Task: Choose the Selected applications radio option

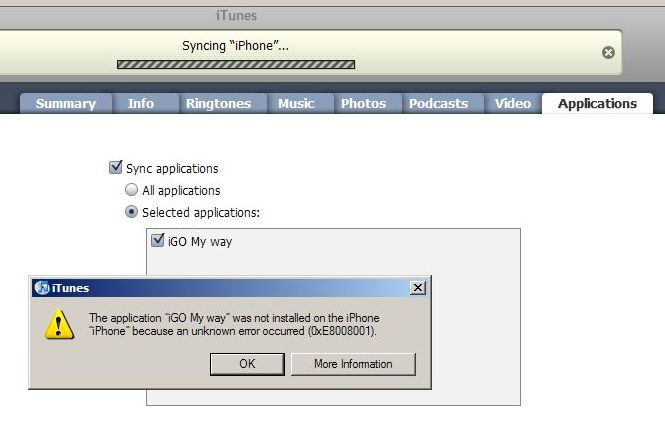Action: coord(131,212)
